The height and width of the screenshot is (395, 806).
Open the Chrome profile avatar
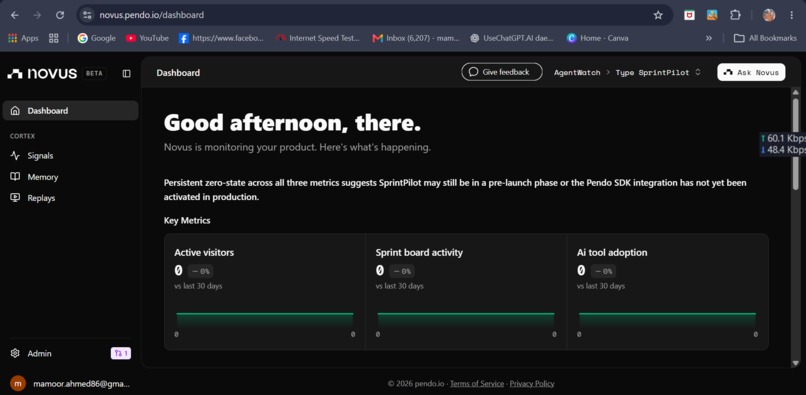[x=768, y=15]
